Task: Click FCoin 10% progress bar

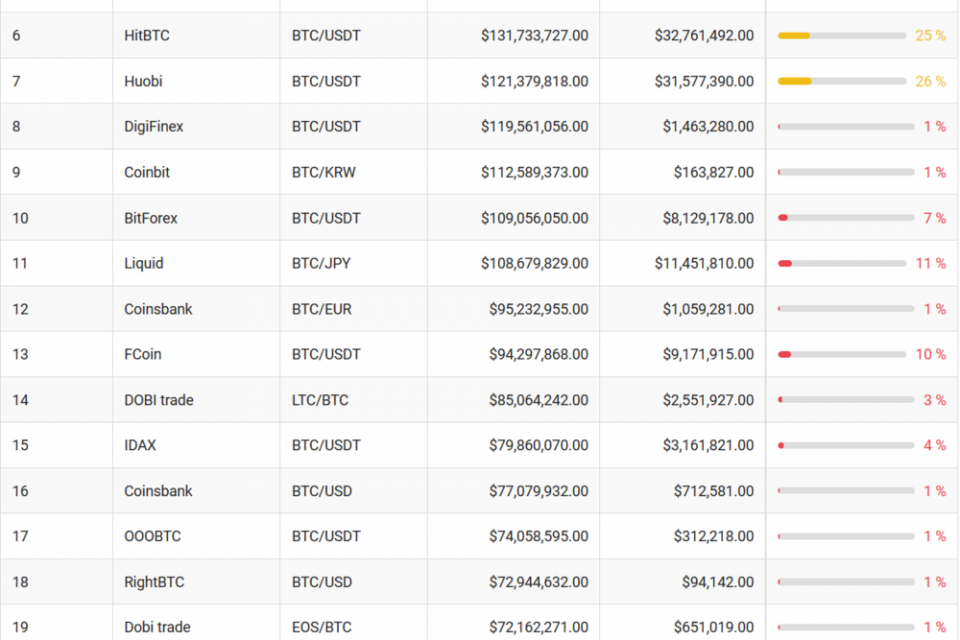Action: pos(842,355)
